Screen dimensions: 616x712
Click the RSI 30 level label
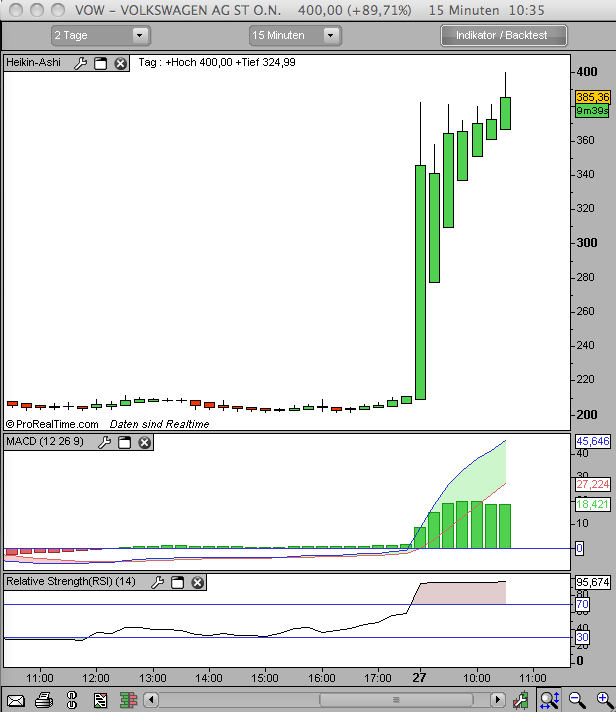[x=582, y=638]
